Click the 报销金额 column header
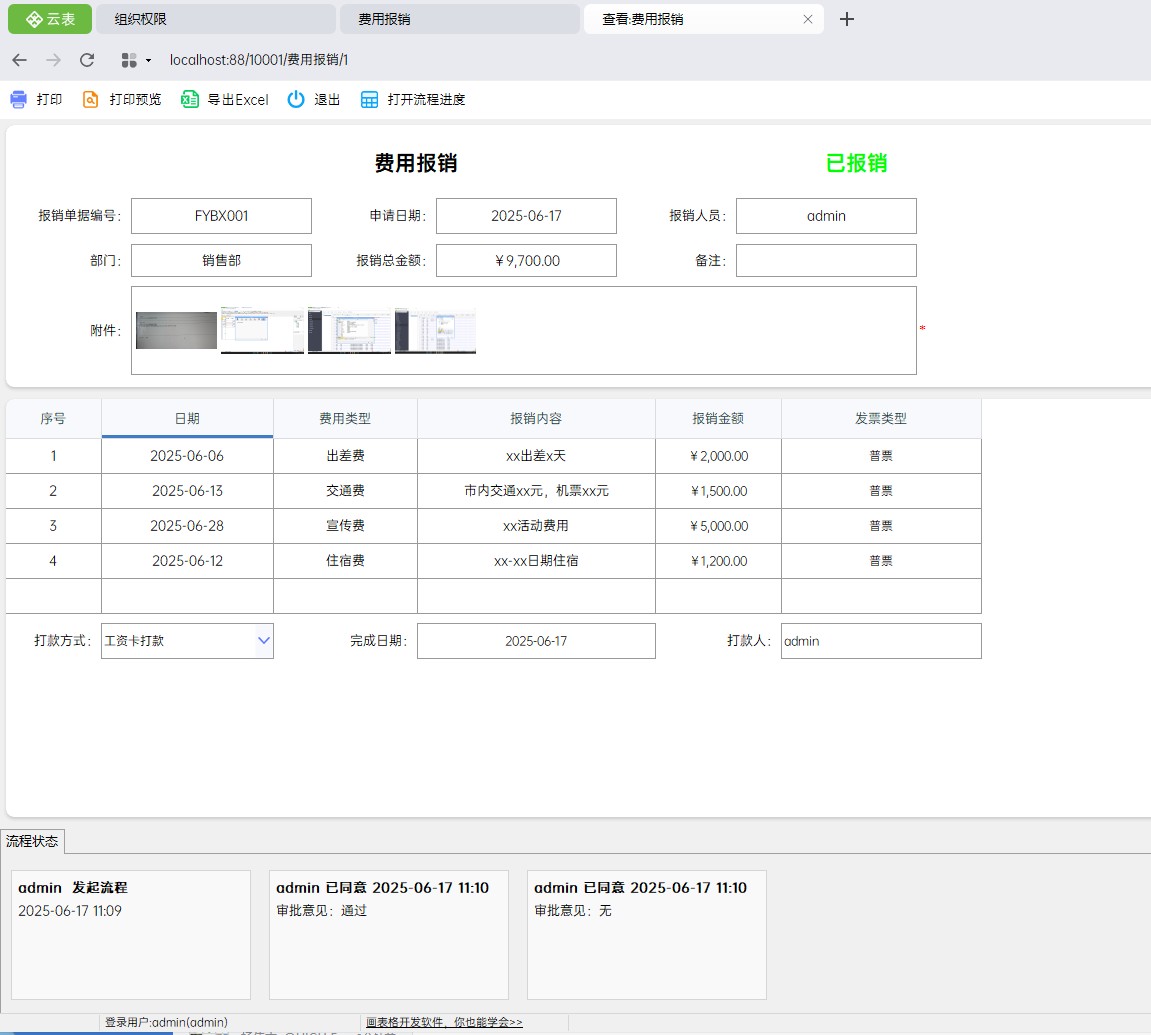Image resolution: width=1151 pixels, height=1035 pixels. click(x=718, y=418)
